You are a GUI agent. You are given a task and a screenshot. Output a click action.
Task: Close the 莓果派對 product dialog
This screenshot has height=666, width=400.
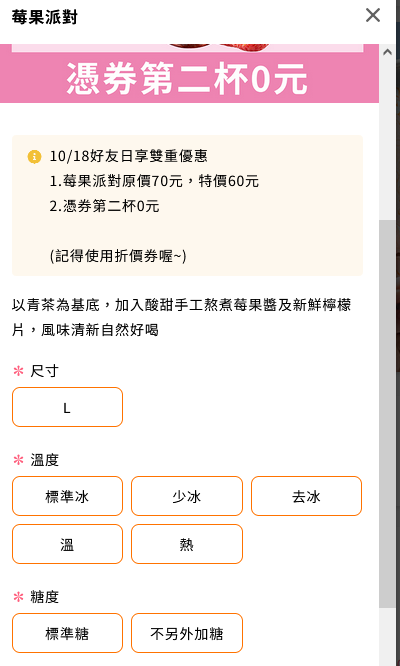tap(372, 15)
